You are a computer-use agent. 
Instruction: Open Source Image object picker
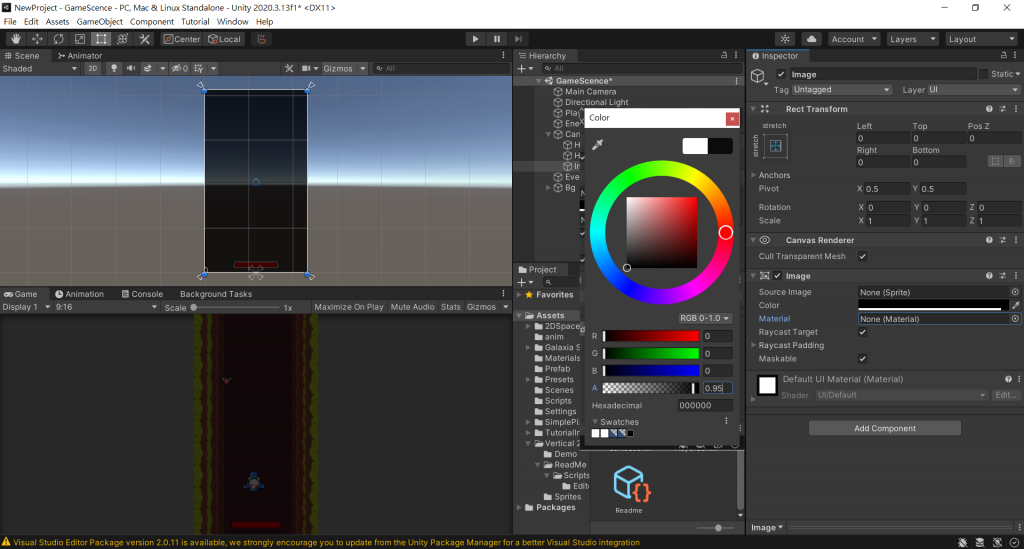pos(1015,292)
